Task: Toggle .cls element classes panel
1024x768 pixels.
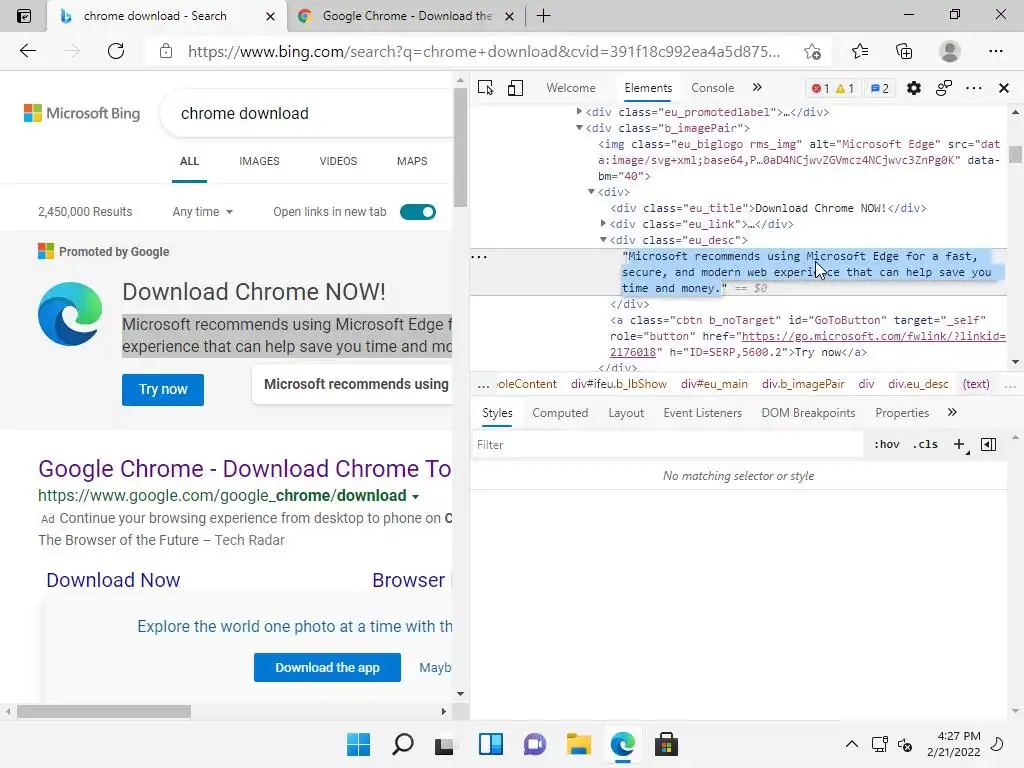Action: 925,445
